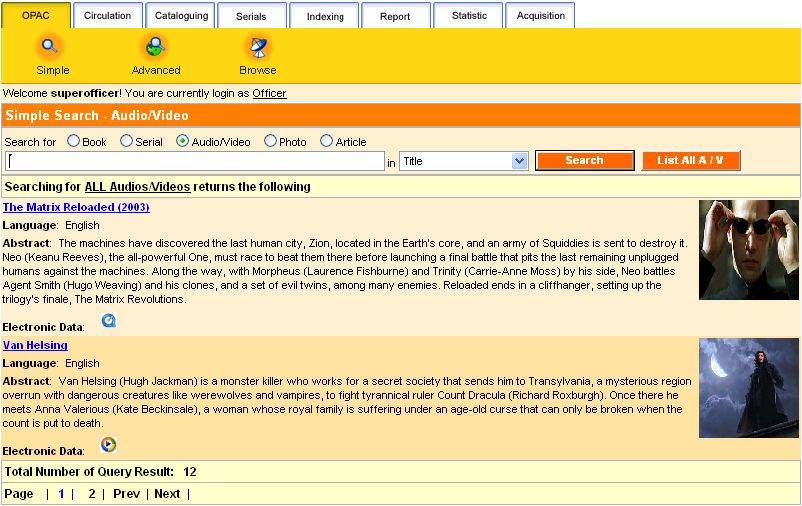Go to results page 1
This screenshot has height=506, width=802.
(61, 494)
